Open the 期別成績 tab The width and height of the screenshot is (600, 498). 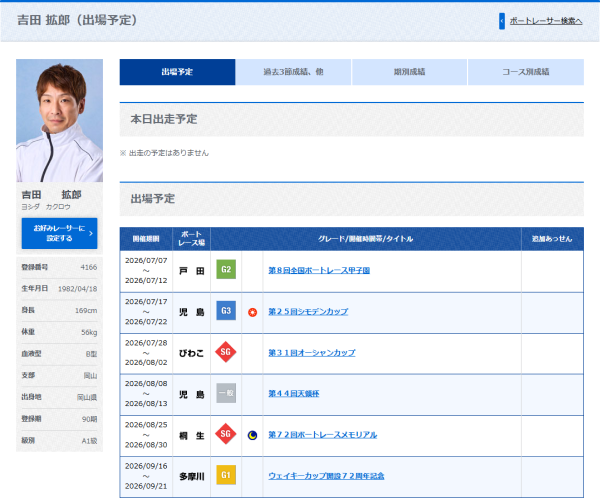pos(409,72)
